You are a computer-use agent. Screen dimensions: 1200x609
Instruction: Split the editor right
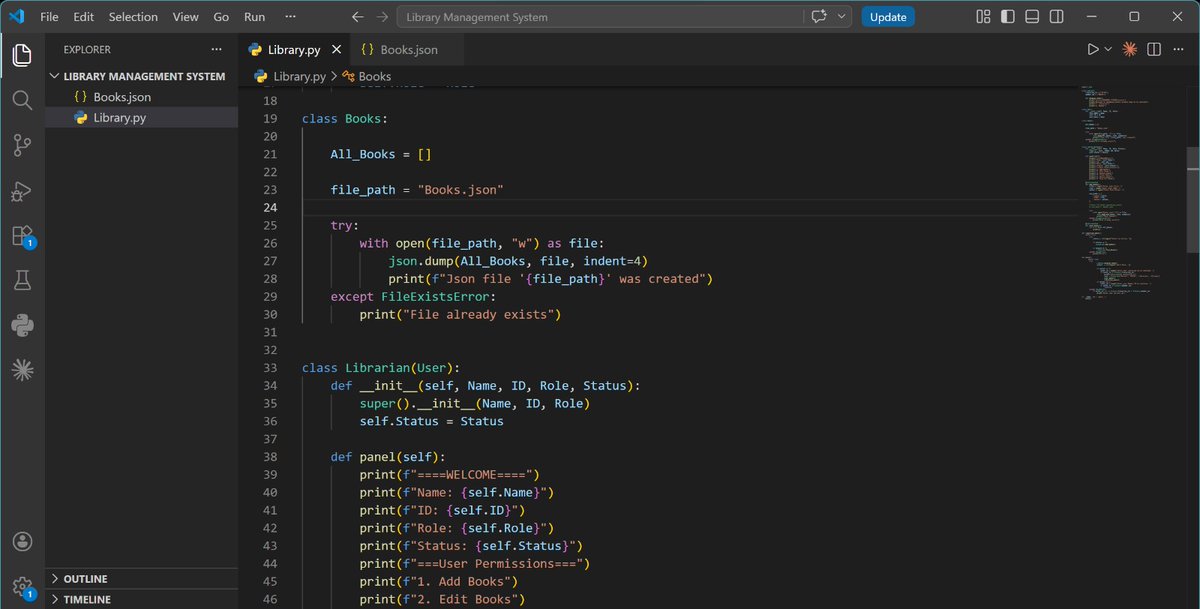1154,49
